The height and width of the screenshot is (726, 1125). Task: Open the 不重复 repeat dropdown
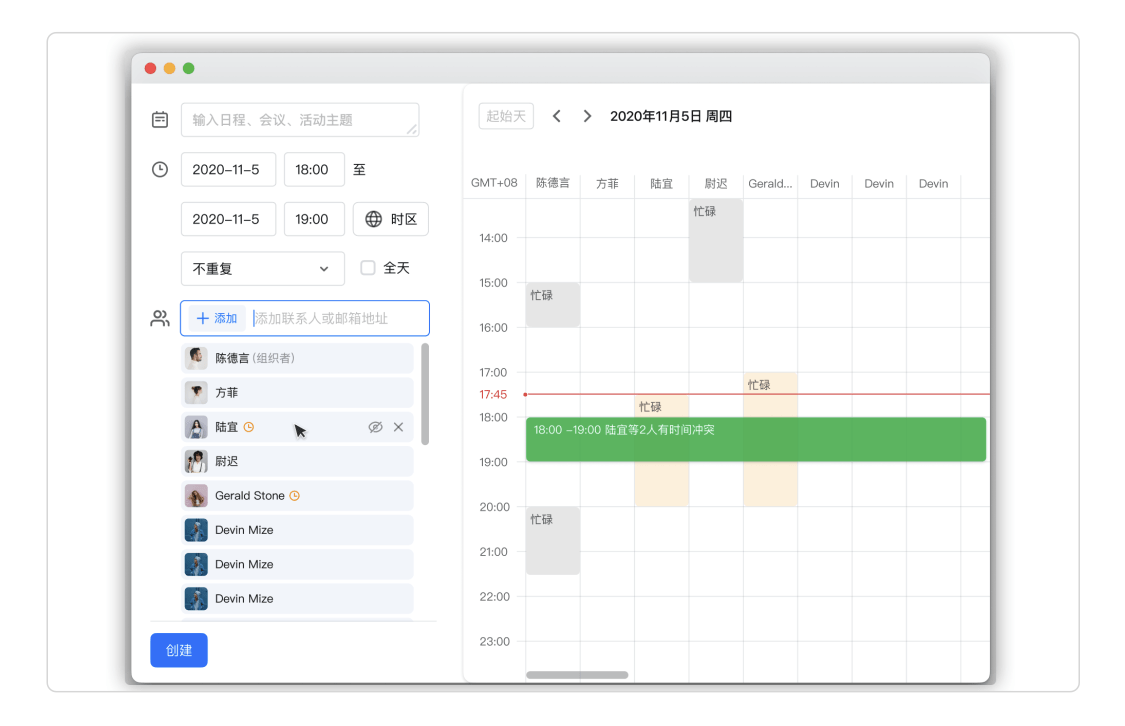[263, 268]
